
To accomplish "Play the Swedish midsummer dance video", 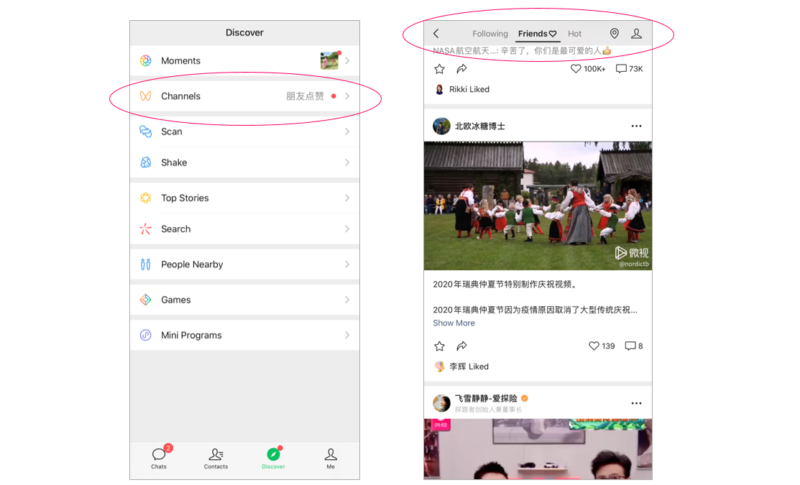I will 537,205.
